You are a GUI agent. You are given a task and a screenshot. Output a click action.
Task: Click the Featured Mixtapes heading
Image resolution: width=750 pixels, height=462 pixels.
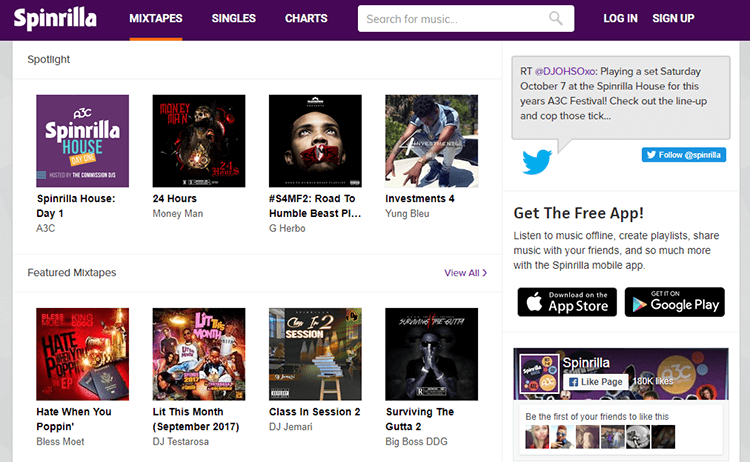coord(72,273)
